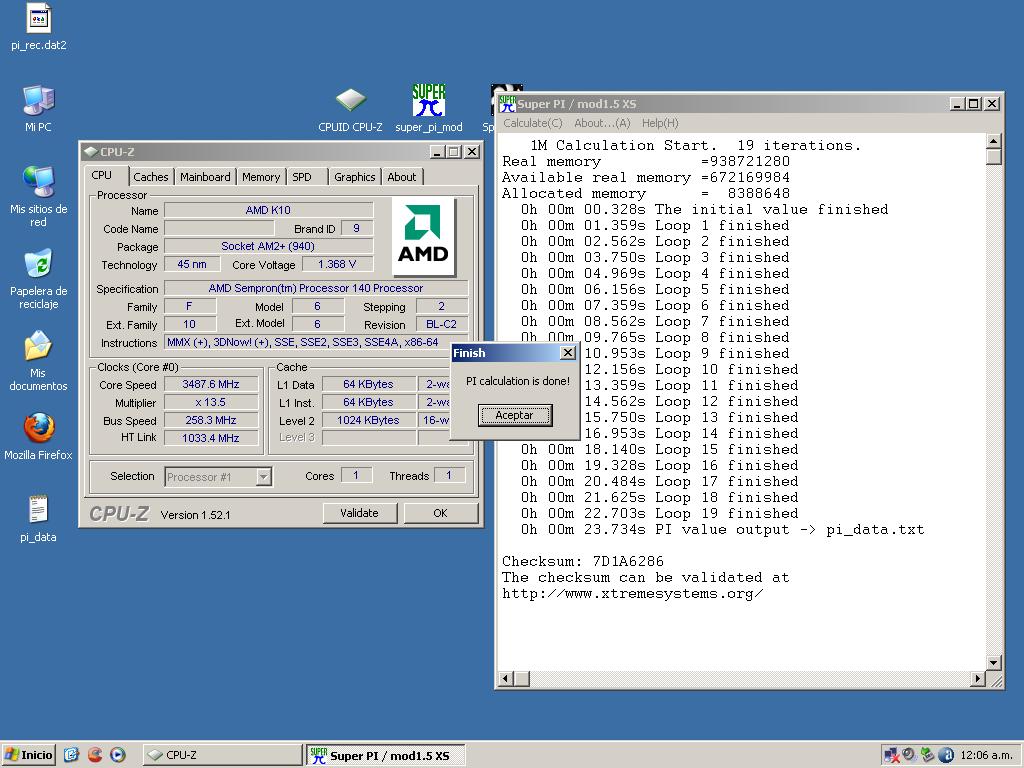Click the Loop 19 finished line

pyautogui.click(x=660, y=513)
